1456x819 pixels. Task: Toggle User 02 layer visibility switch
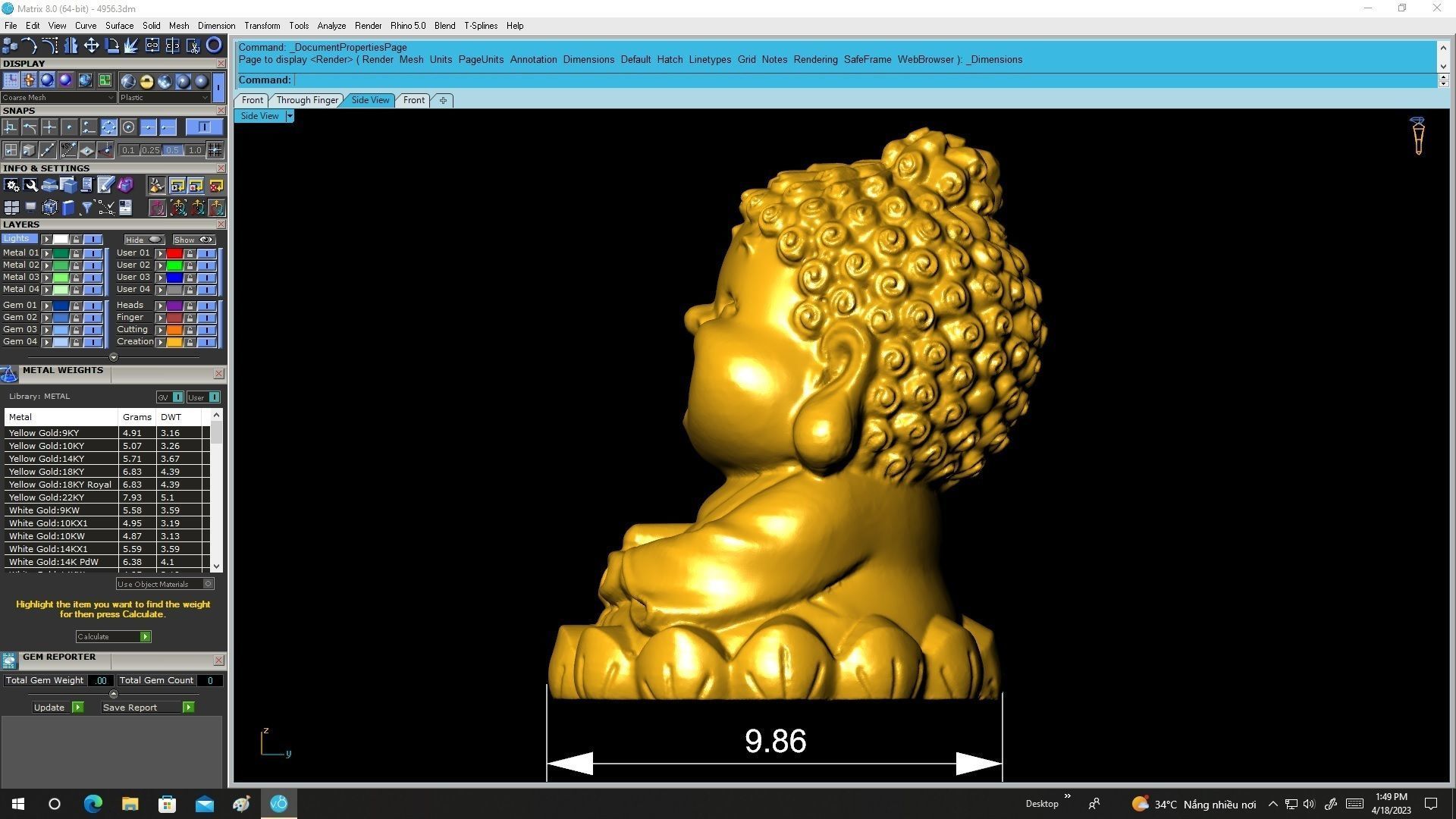click(206, 265)
